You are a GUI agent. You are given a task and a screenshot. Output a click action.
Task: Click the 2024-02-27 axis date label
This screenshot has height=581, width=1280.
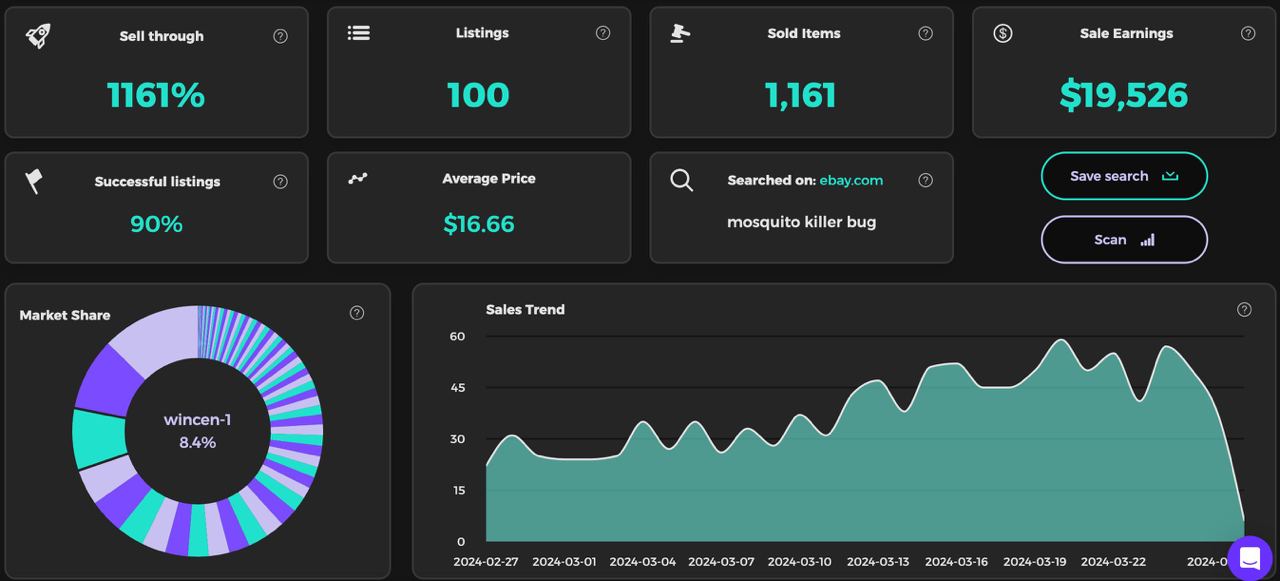point(486,562)
